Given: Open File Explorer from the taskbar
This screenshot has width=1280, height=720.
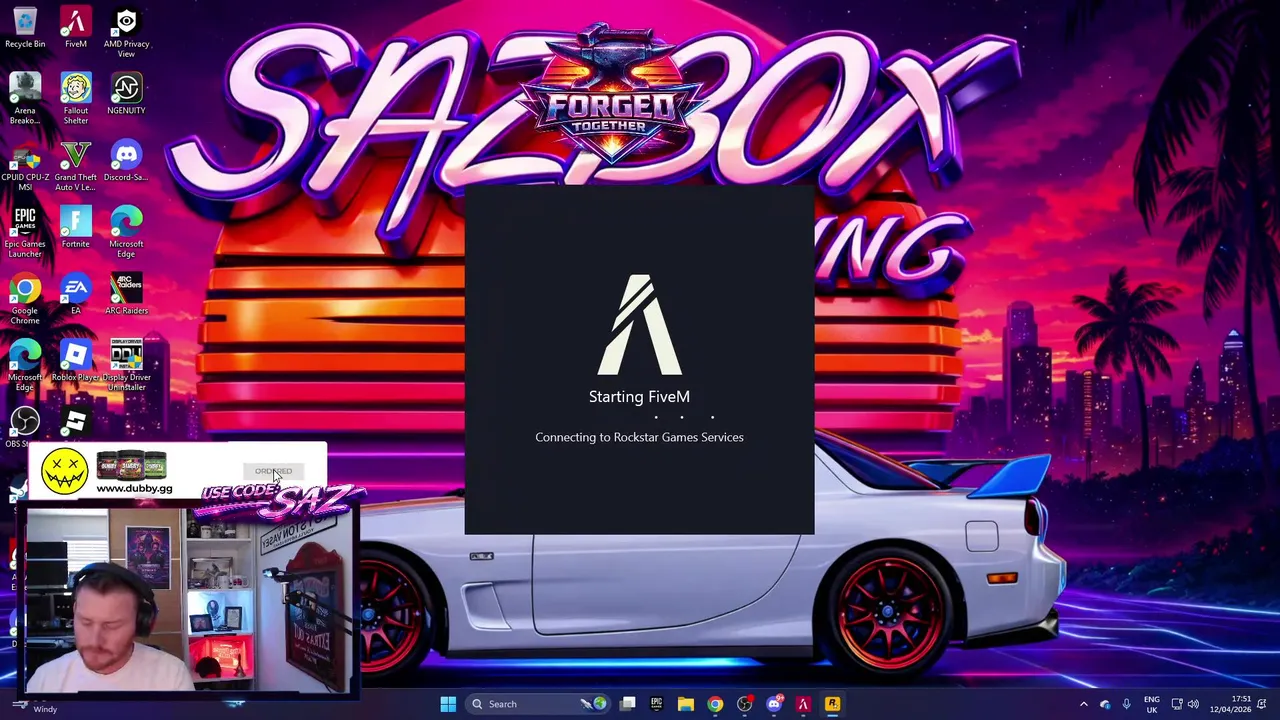Looking at the screenshot, I should [x=685, y=704].
